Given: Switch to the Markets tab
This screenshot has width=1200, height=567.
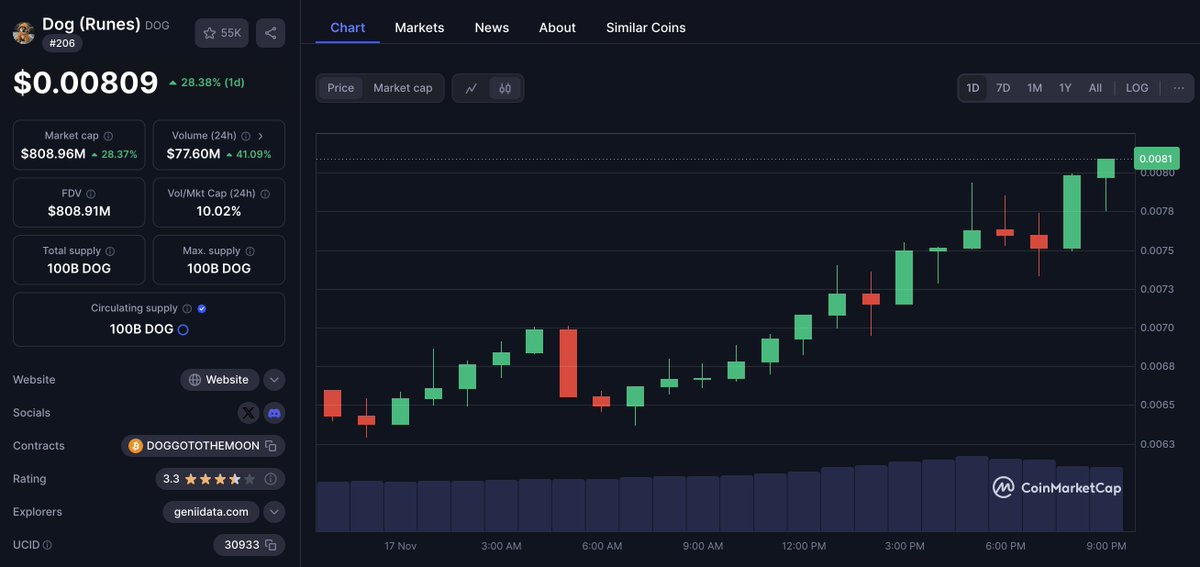Looking at the screenshot, I should coord(420,27).
